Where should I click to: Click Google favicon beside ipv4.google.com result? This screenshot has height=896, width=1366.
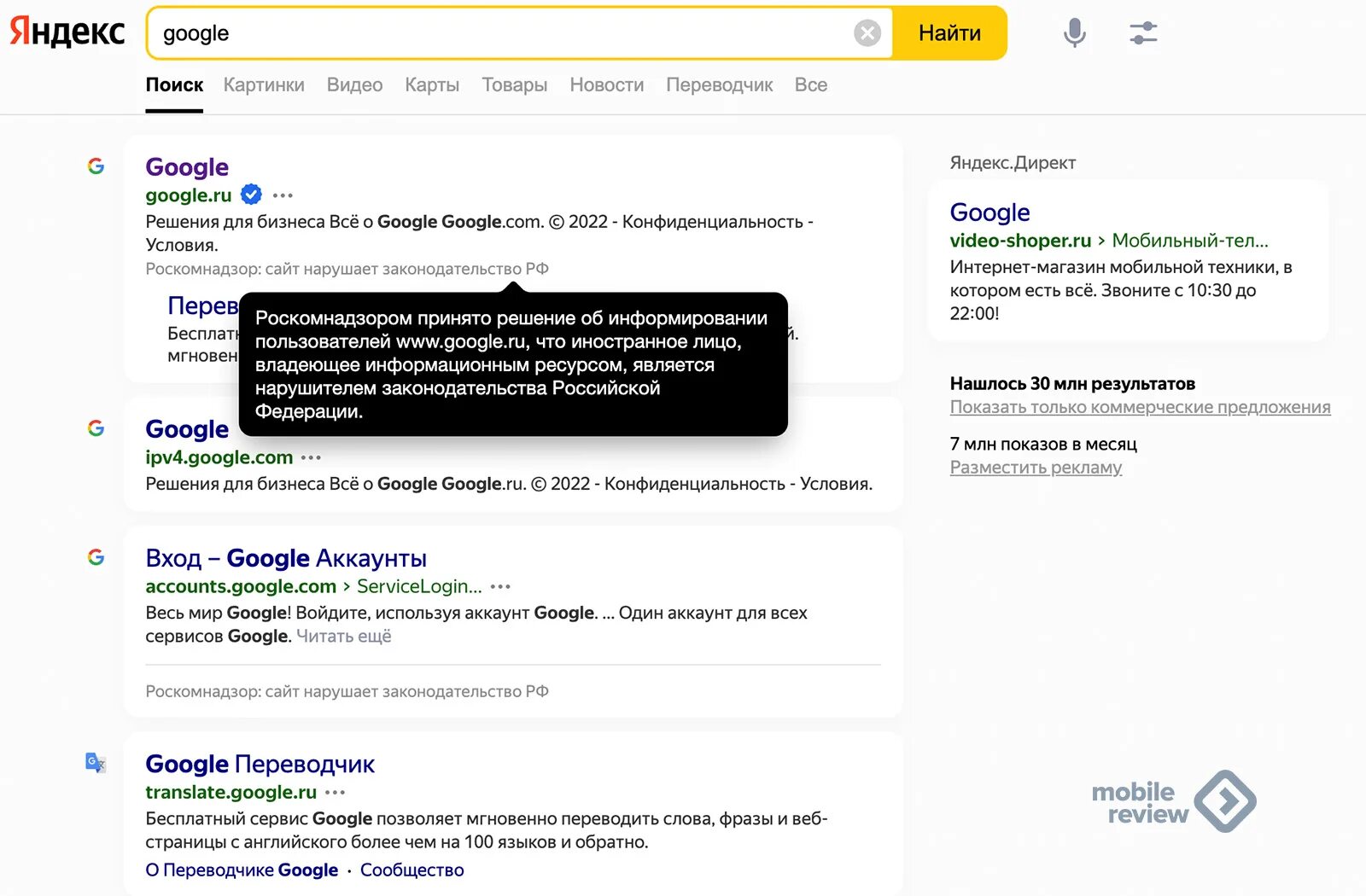tap(96, 428)
